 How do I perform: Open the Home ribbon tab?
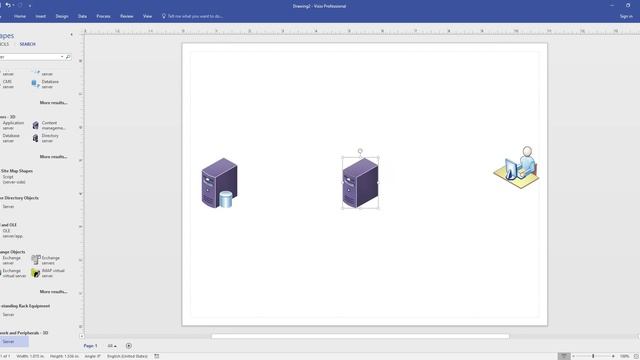click(20, 16)
